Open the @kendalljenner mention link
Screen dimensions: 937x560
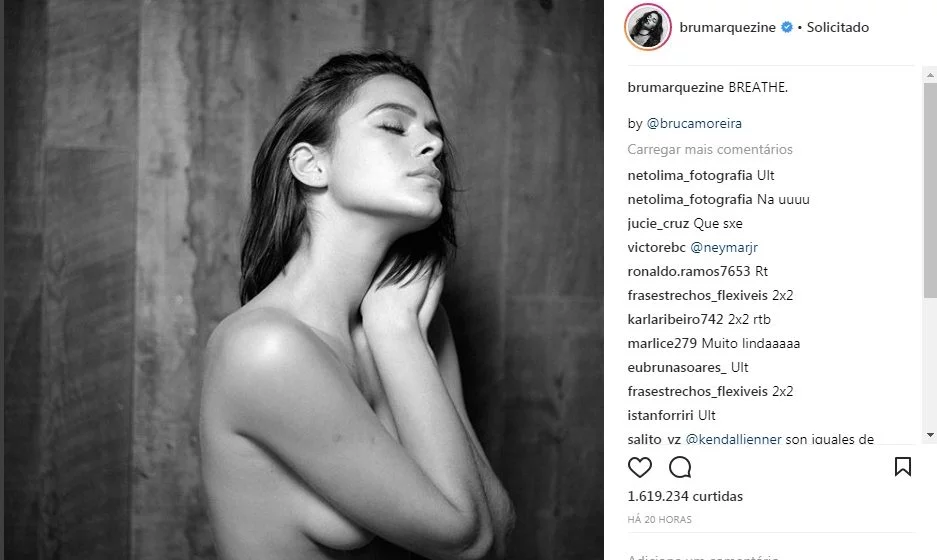pyautogui.click(x=733, y=439)
